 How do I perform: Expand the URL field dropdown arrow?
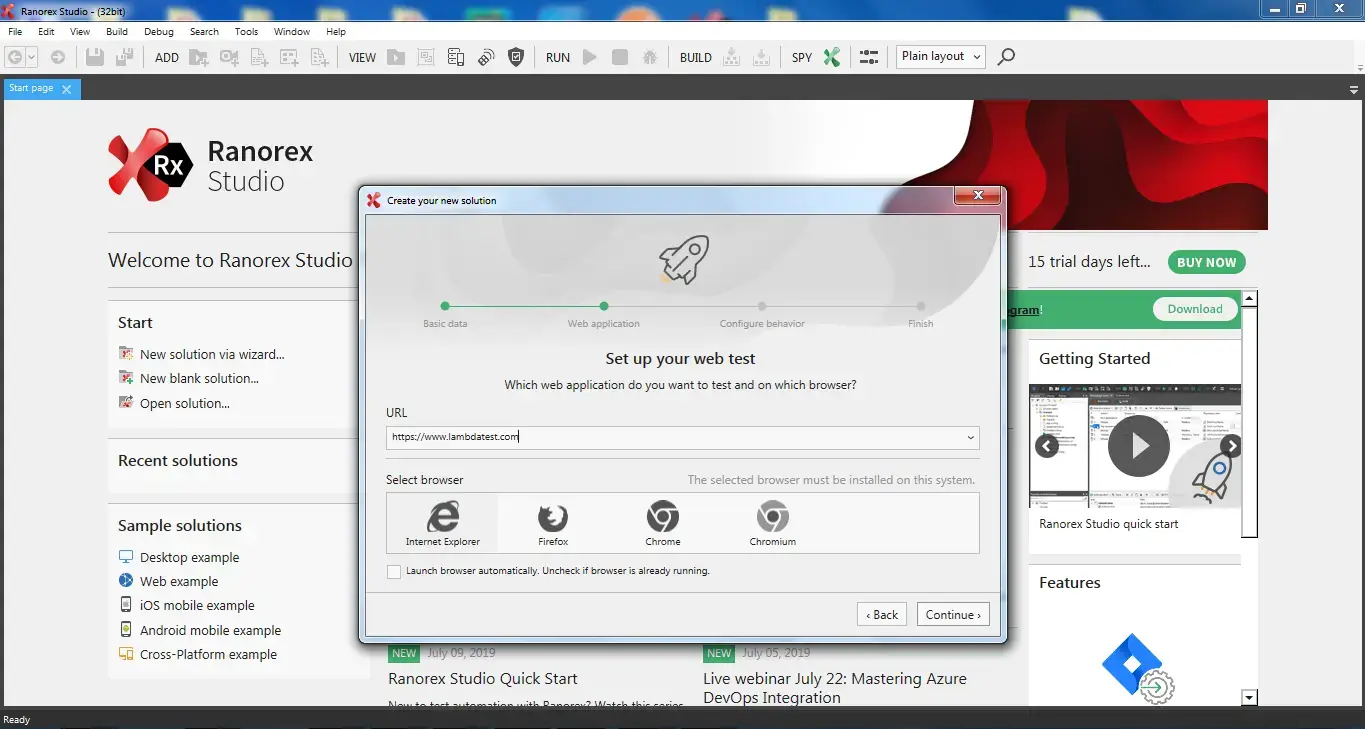[969, 438]
